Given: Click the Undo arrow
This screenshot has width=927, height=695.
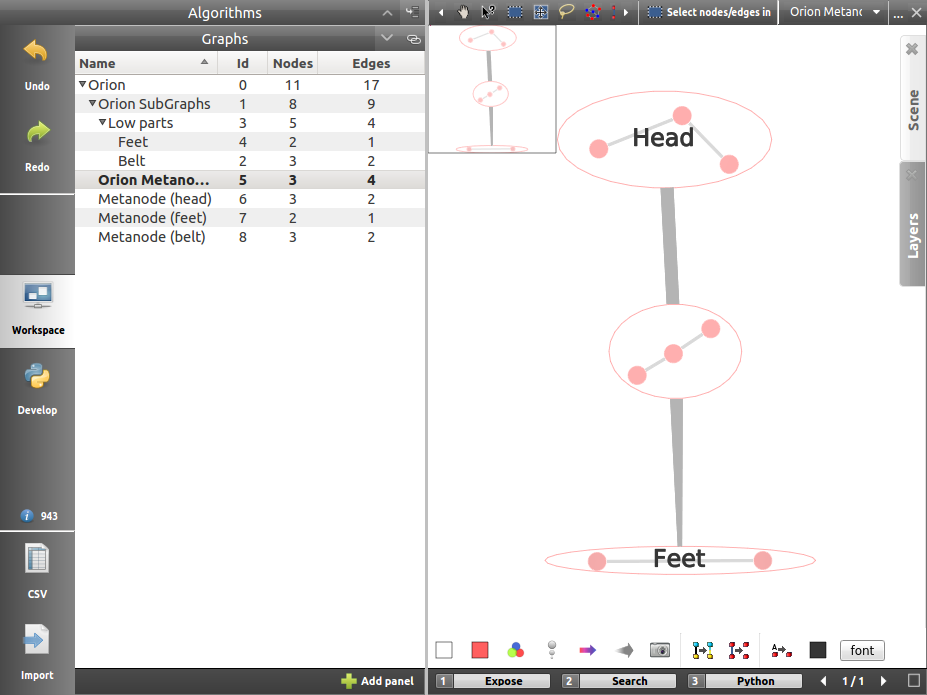Looking at the screenshot, I should pyautogui.click(x=37, y=60).
